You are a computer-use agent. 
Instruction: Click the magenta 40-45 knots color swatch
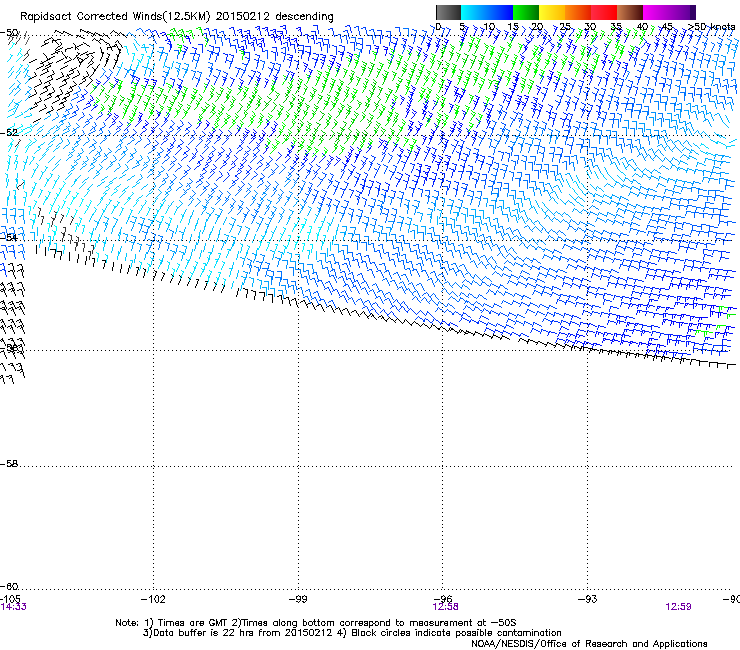coord(656,12)
